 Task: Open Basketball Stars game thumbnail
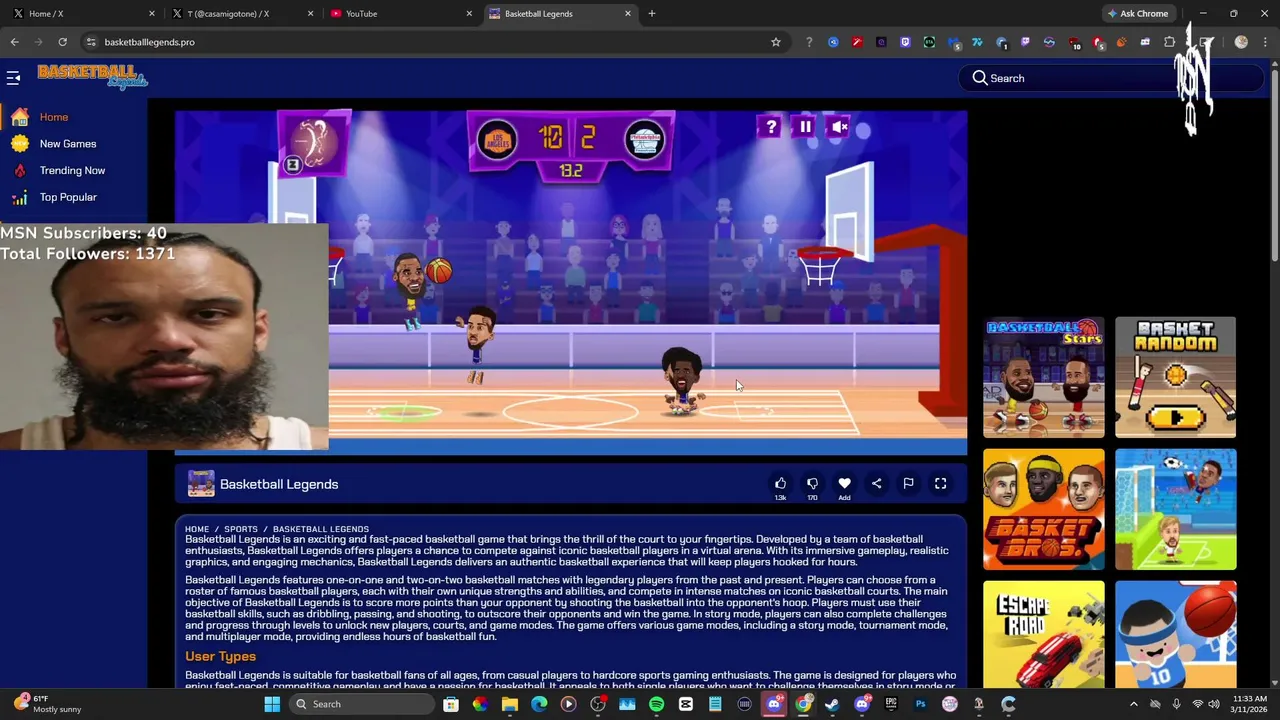coord(1043,378)
